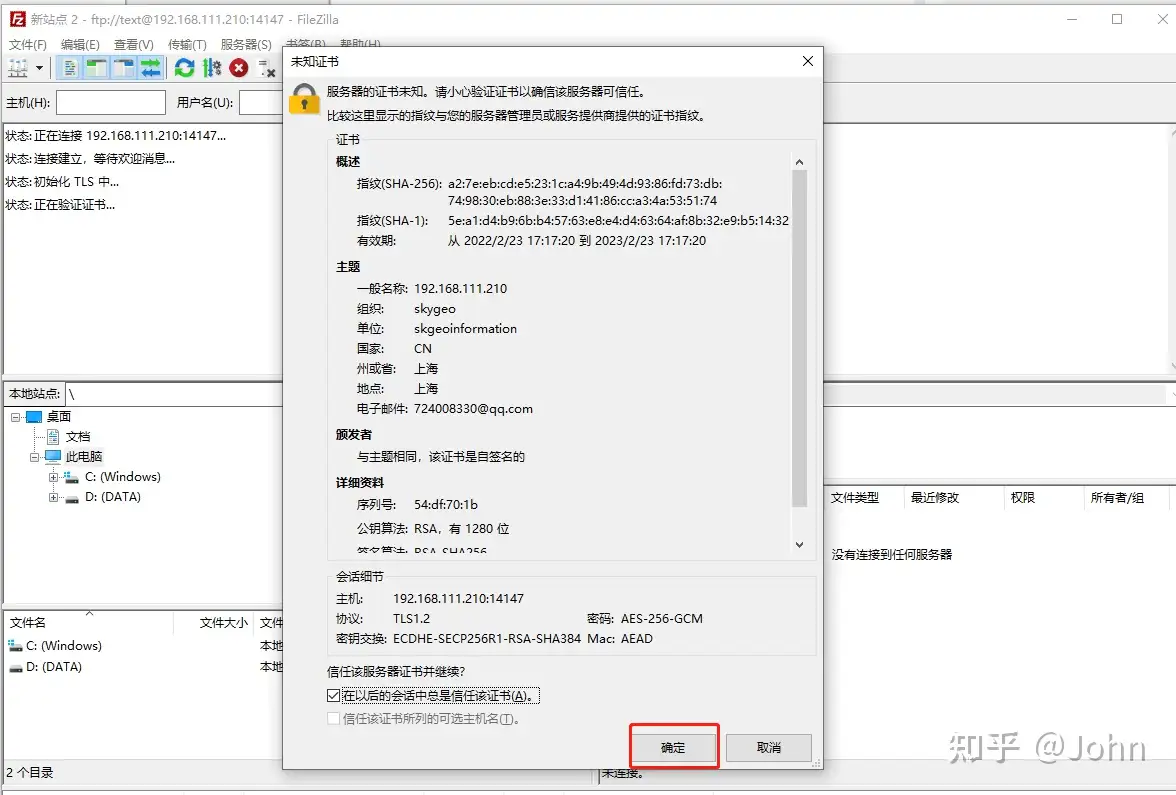Expand the C: (Windows) tree node
This screenshot has width=1176, height=795.
point(53,477)
